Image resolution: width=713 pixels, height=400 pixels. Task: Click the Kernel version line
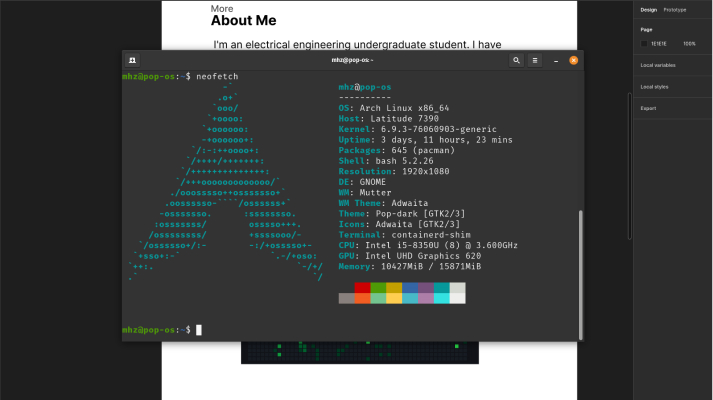click(x=417, y=129)
